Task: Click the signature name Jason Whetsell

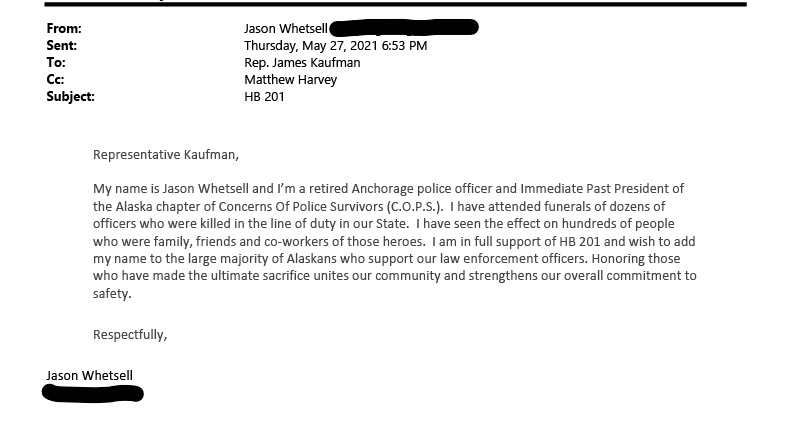Action: pyautogui.click(x=89, y=376)
